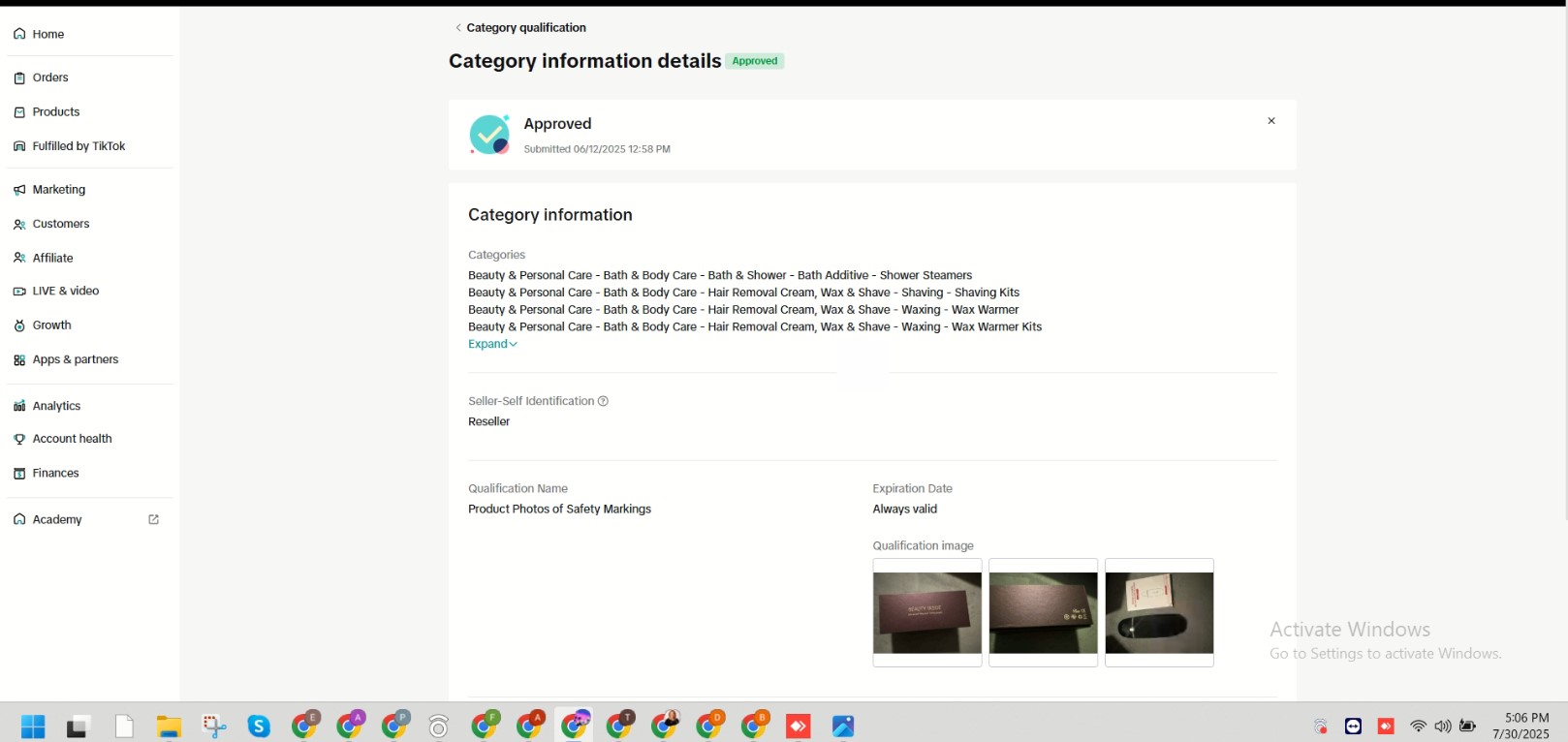Image resolution: width=1568 pixels, height=742 pixels.
Task: Open Skype from the taskbar
Action: [x=259, y=726]
